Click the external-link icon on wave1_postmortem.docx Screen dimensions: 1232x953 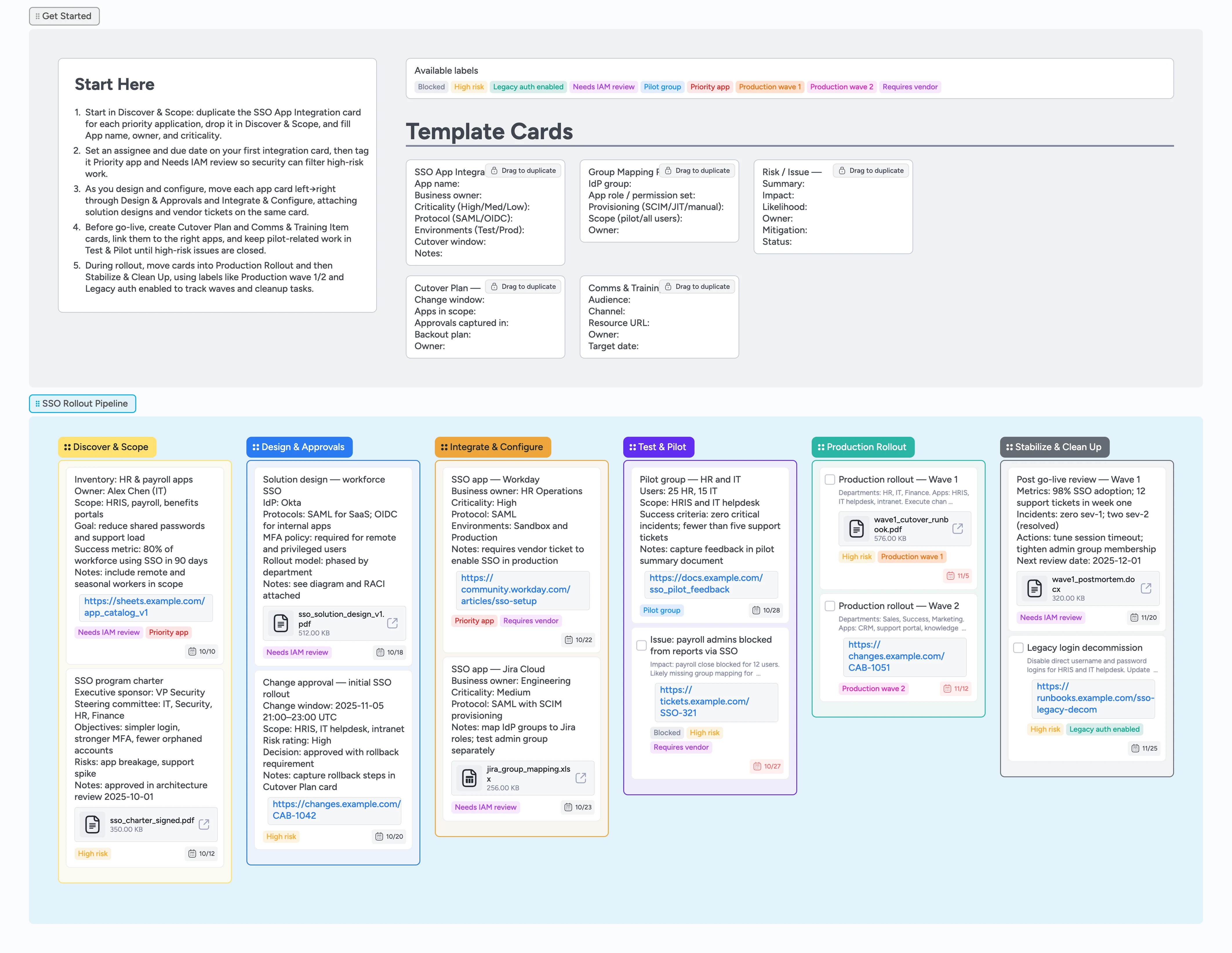point(1146,588)
